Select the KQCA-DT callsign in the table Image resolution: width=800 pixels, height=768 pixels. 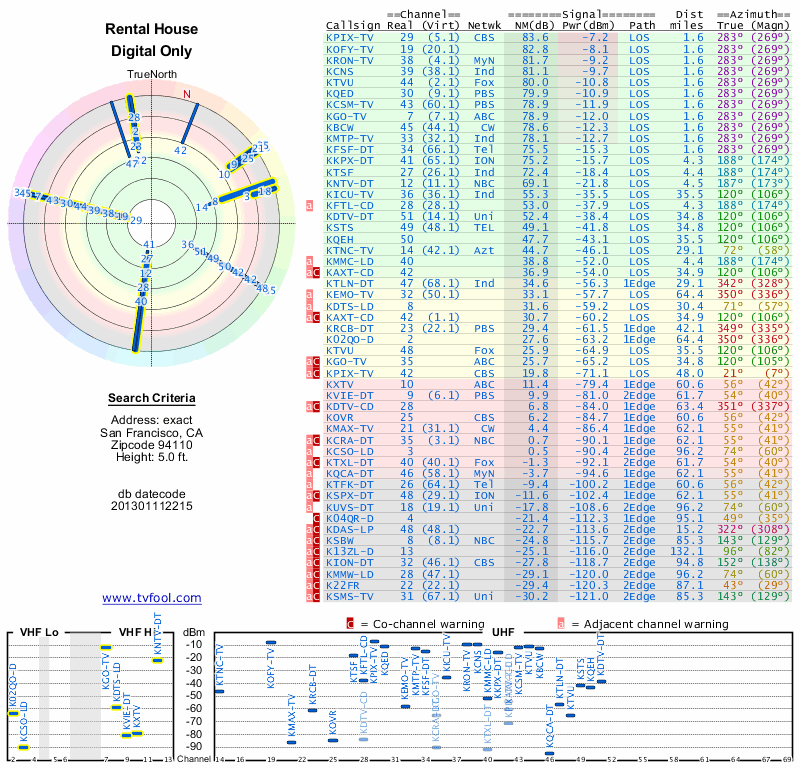pyautogui.click(x=349, y=474)
